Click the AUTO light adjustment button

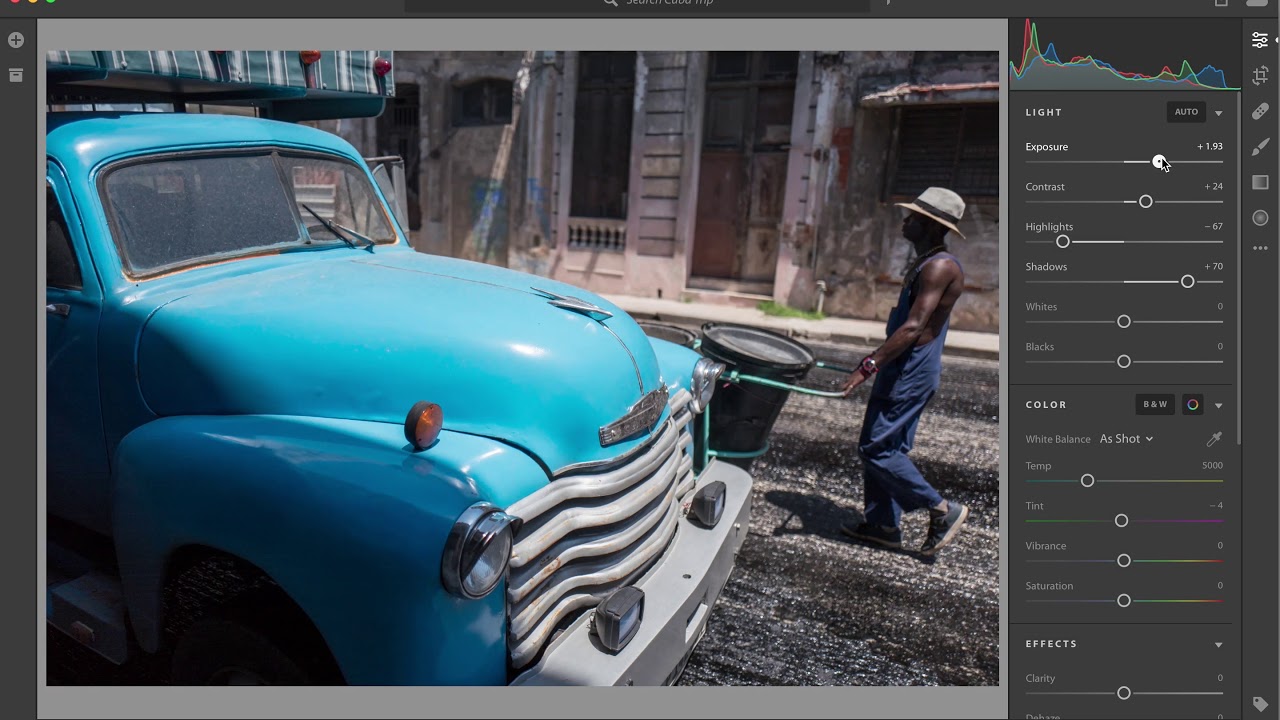point(1186,112)
